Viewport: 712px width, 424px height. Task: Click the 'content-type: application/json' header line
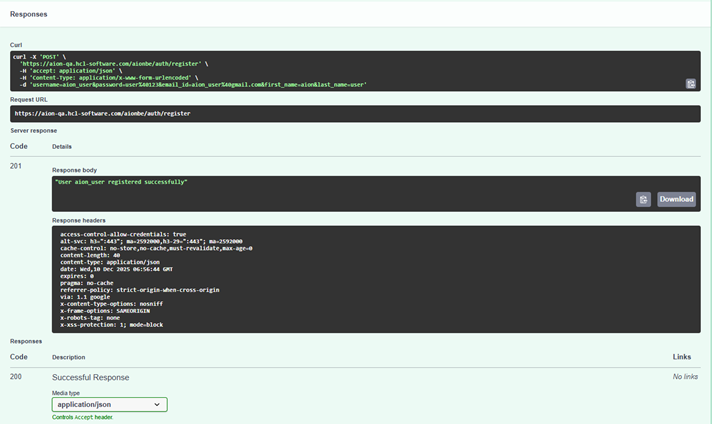click(x=110, y=262)
